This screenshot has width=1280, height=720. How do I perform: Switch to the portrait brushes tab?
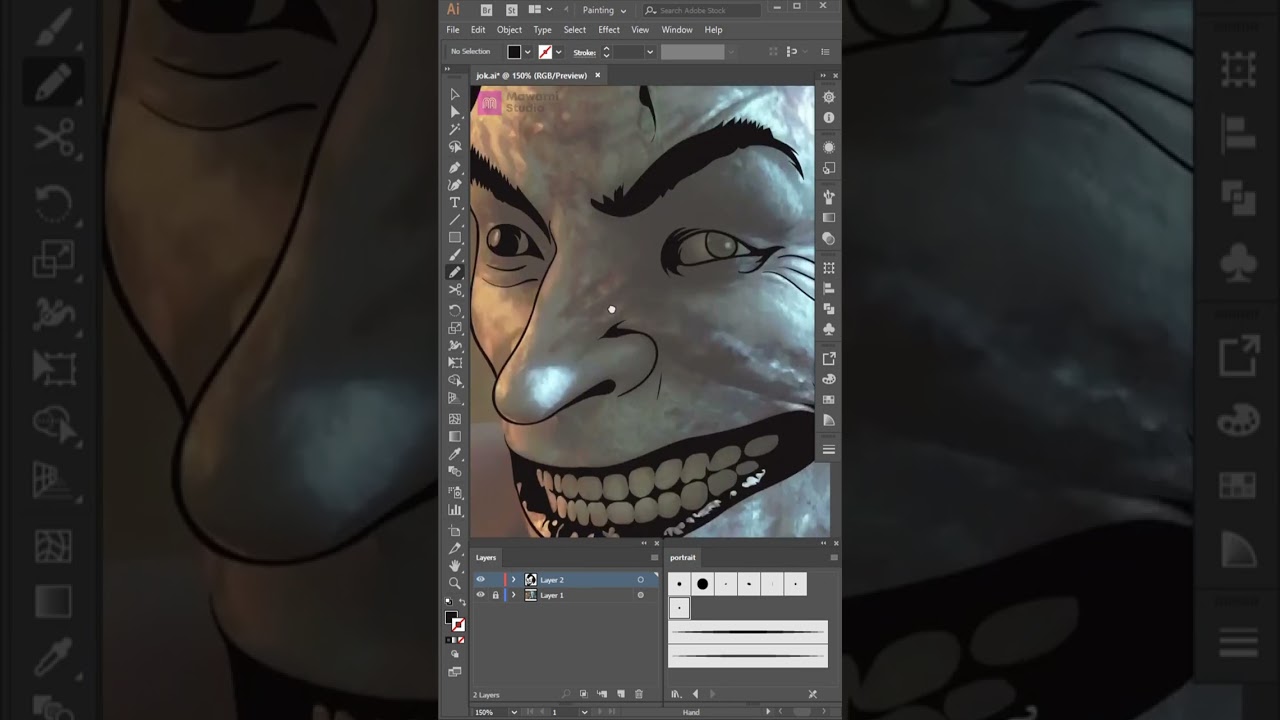[x=683, y=557]
